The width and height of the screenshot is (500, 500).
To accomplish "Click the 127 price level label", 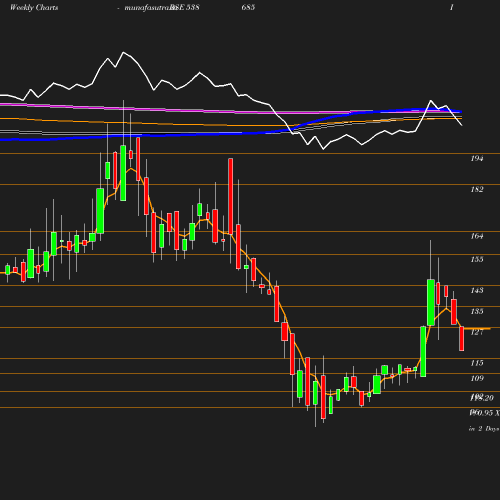I will click(x=477, y=332).
